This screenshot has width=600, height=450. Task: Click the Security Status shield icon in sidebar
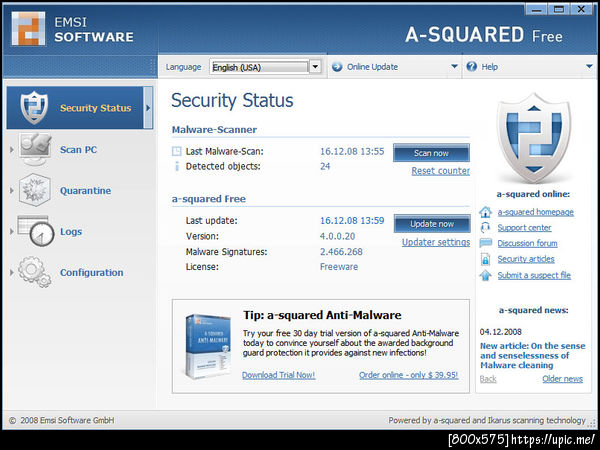tap(34, 108)
